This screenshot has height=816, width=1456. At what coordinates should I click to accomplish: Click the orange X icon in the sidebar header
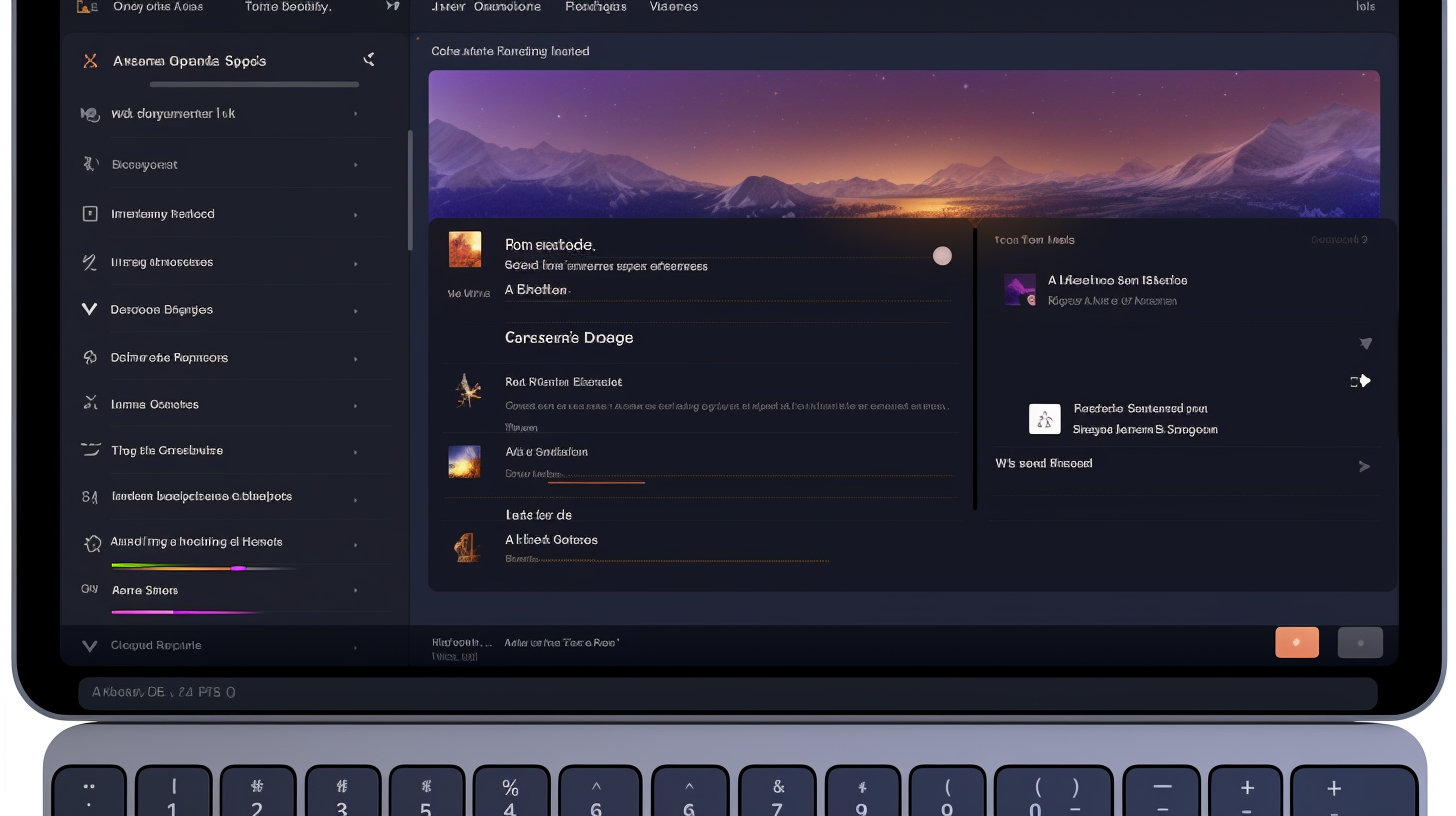[x=90, y=61]
